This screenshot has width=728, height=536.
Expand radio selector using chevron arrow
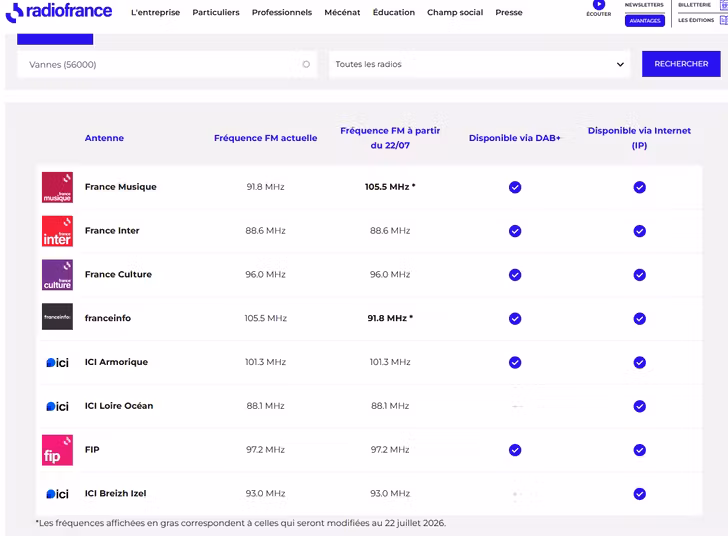point(620,64)
